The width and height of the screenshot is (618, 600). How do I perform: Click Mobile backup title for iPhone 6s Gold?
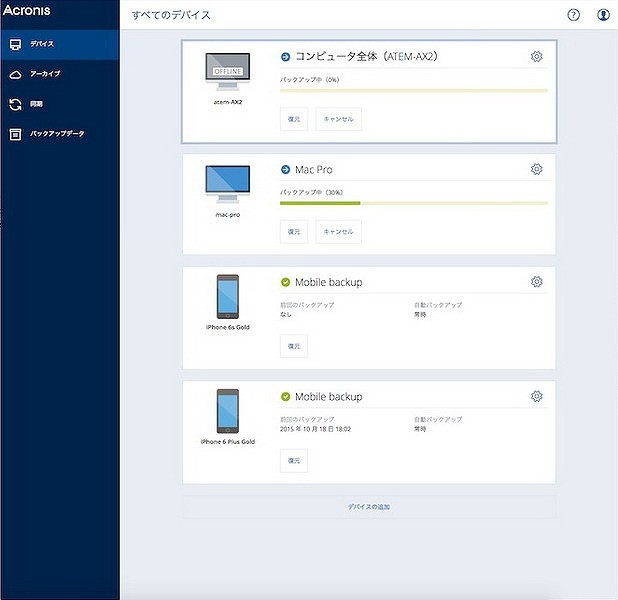click(329, 282)
